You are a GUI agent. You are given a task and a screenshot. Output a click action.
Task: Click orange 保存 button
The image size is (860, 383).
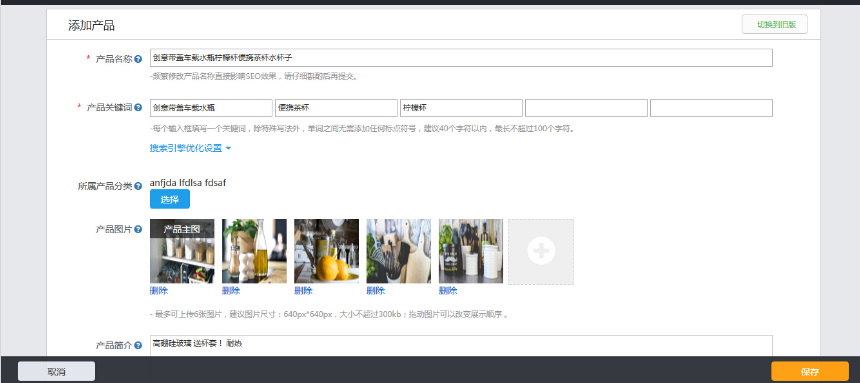tap(810, 371)
